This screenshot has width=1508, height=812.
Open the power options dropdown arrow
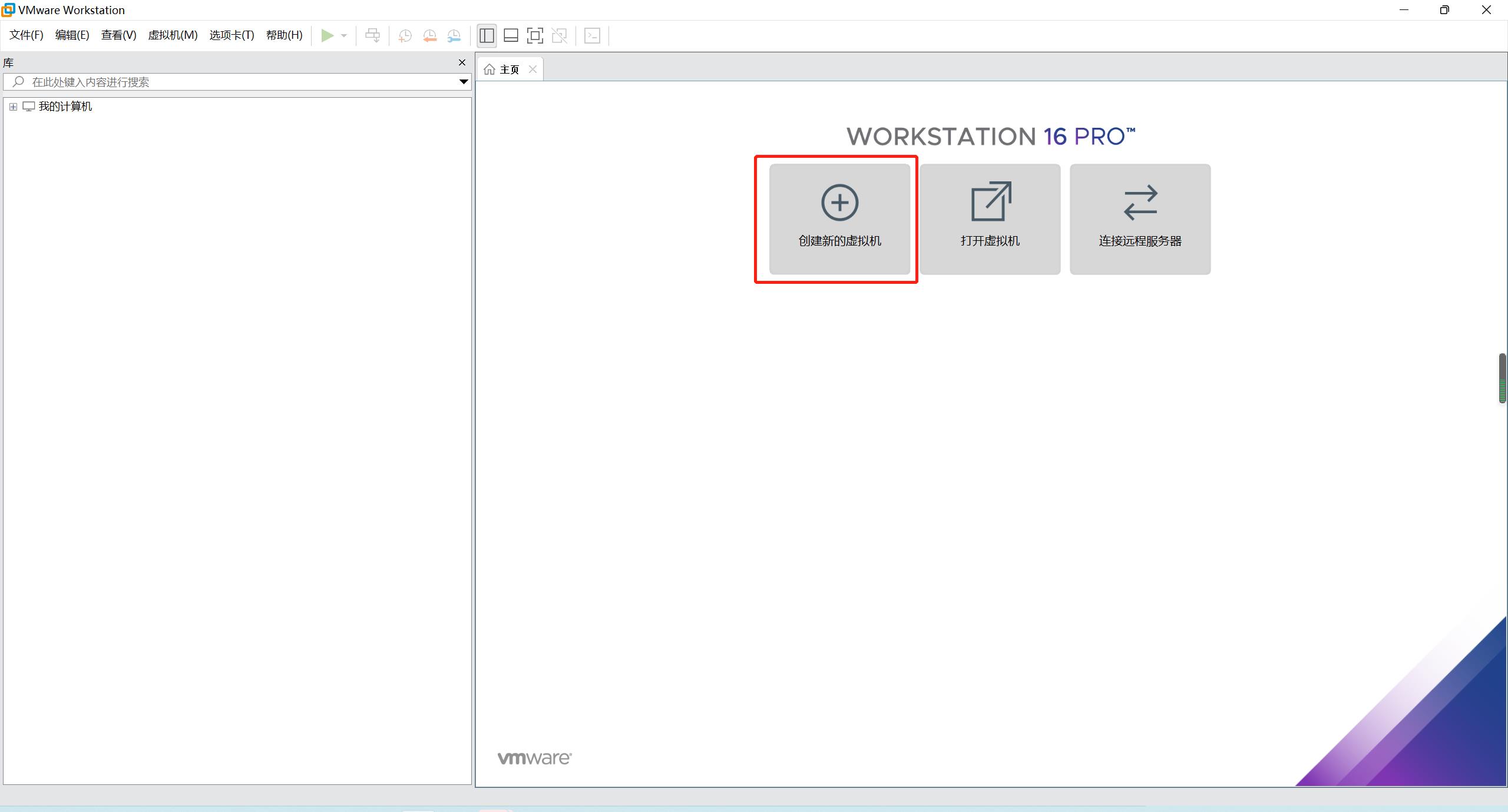pos(344,36)
